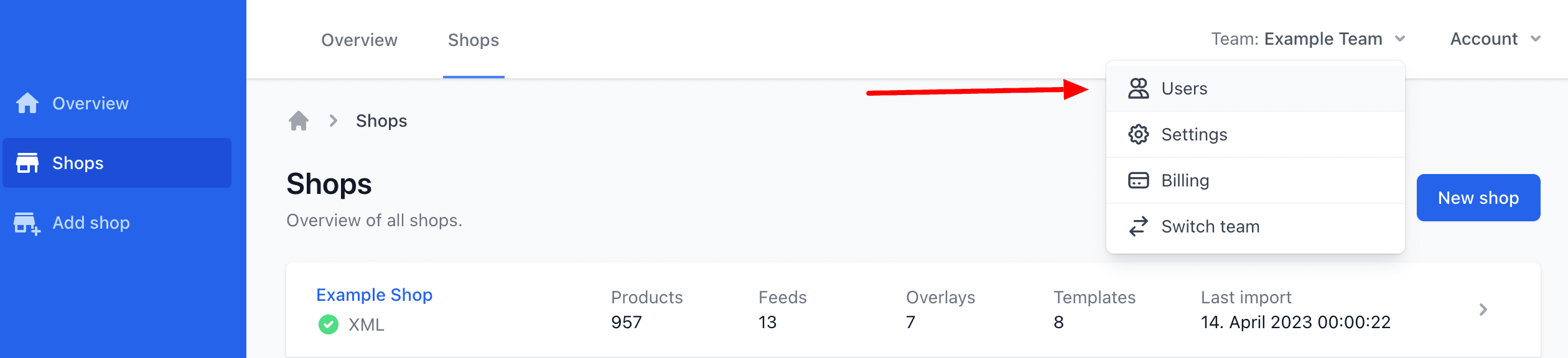Click the Example Shop row to view details

coord(871,310)
